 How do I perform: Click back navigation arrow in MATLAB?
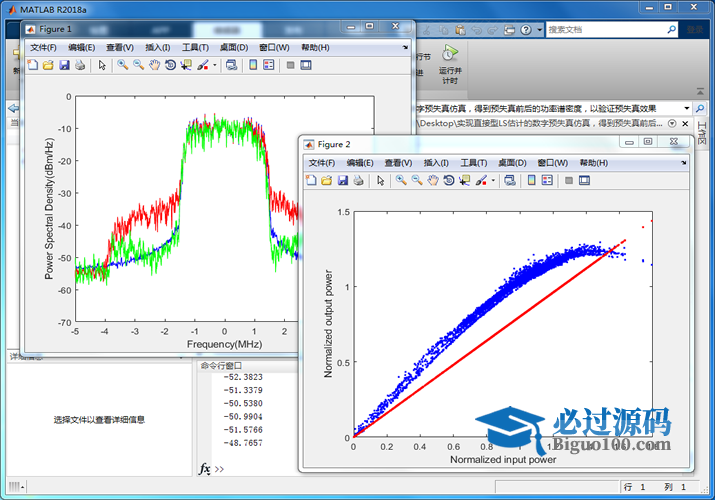pos(14,108)
